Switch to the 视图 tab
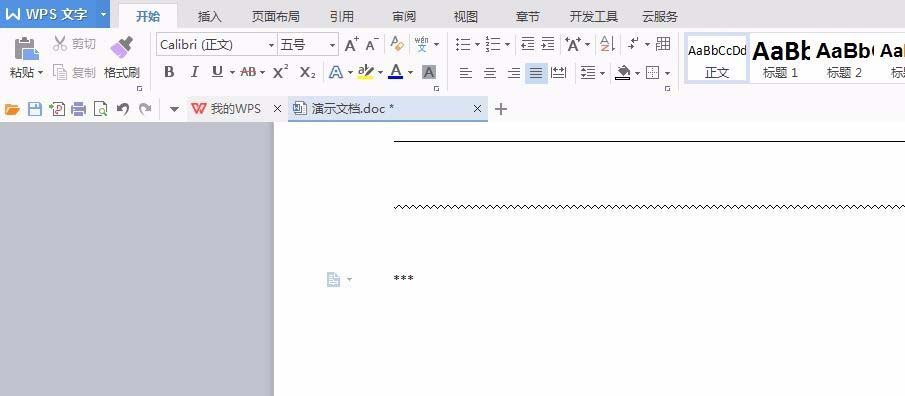 466,17
